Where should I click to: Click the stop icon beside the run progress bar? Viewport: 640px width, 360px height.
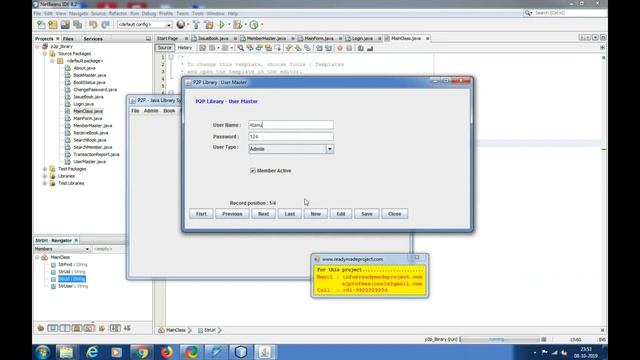(544, 340)
